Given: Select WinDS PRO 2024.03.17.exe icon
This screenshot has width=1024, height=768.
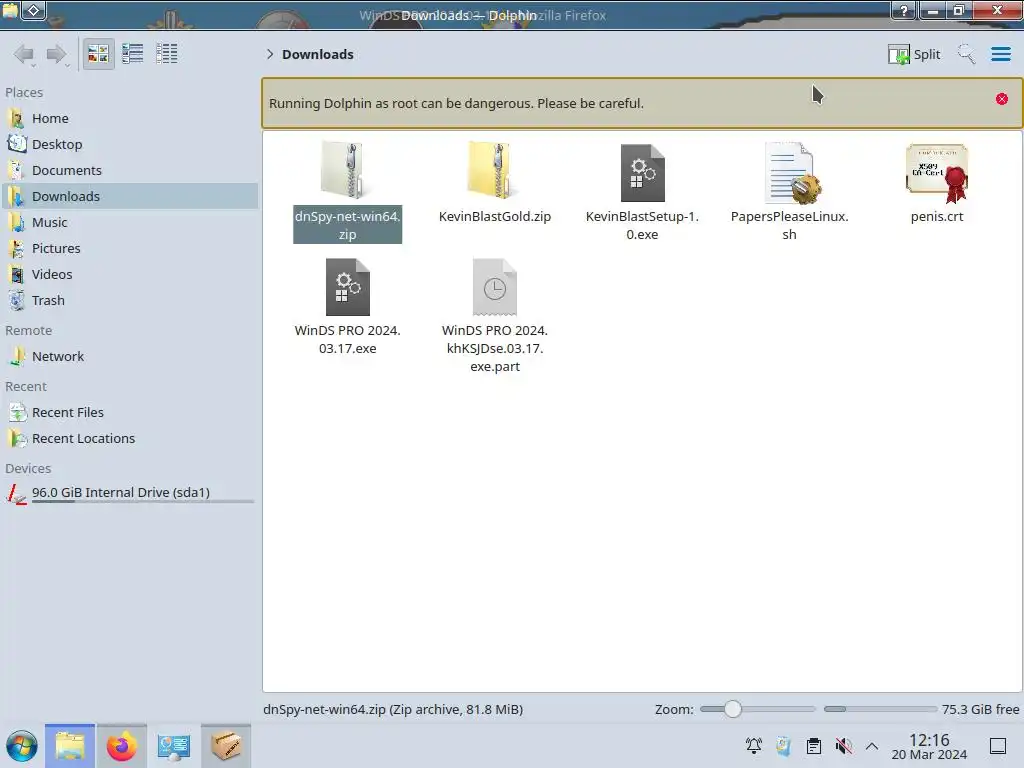Looking at the screenshot, I should pyautogui.click(x=347, y=287).
